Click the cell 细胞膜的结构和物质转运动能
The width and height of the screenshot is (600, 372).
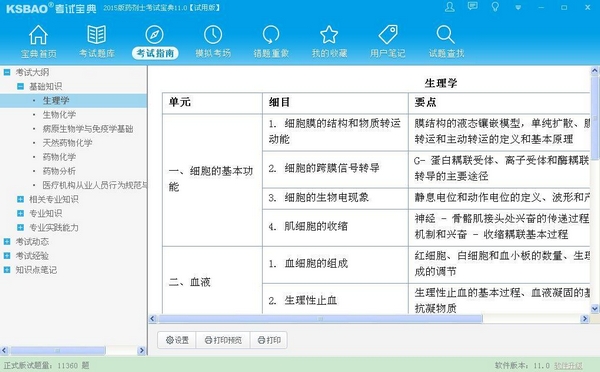click(335, 132)
